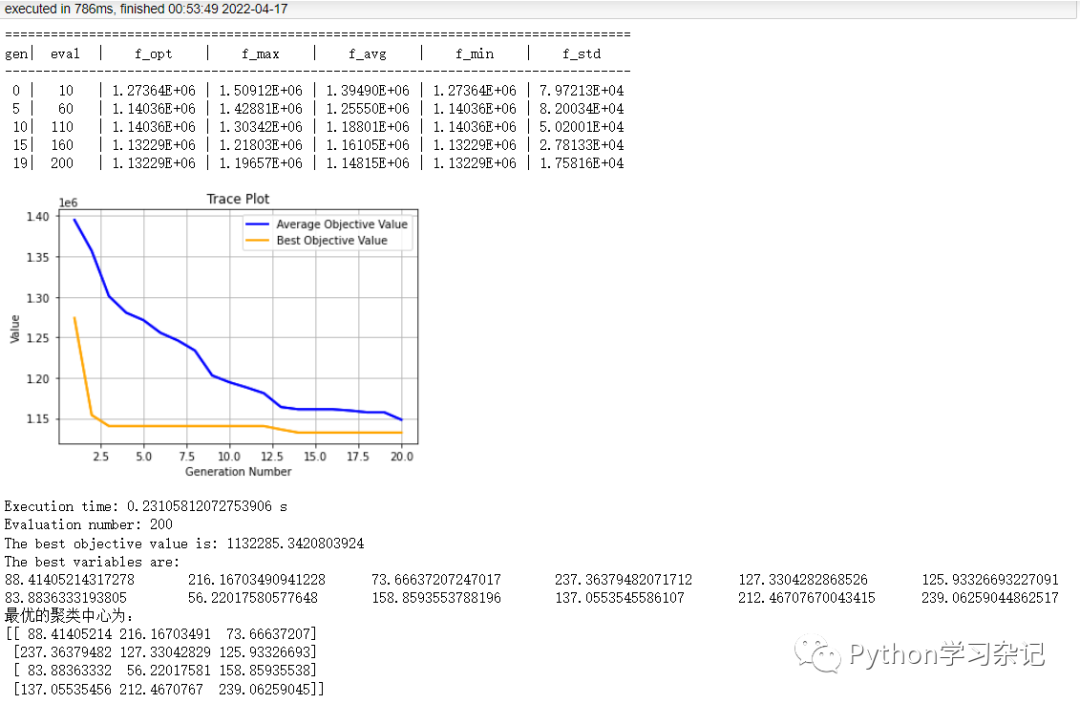This screenshot has width=1080, height=704.
Task: Click "The best variables are:" line
Action: [x=92, y=562]
